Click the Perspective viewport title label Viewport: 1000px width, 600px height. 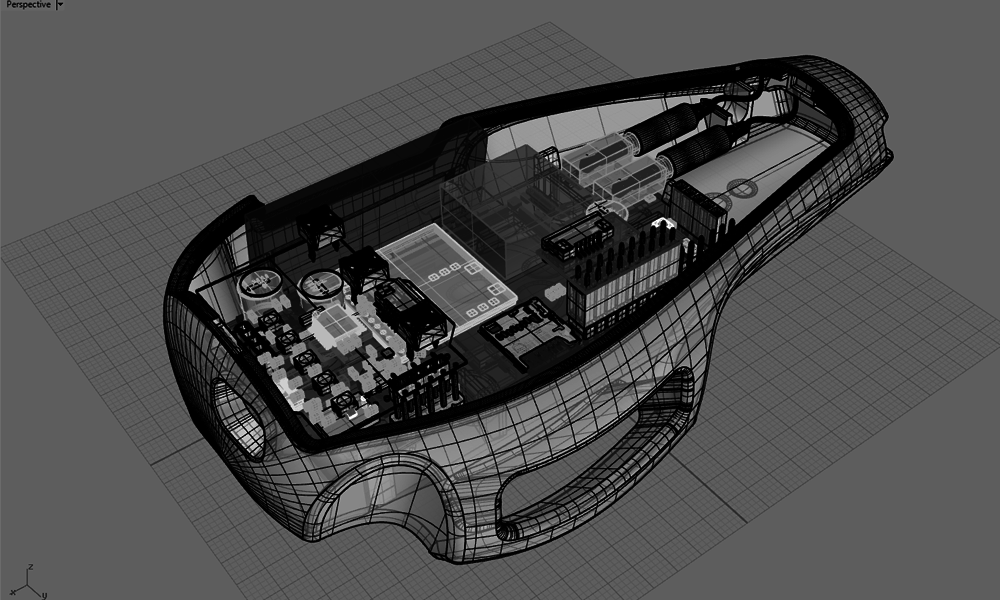(28, 4)
